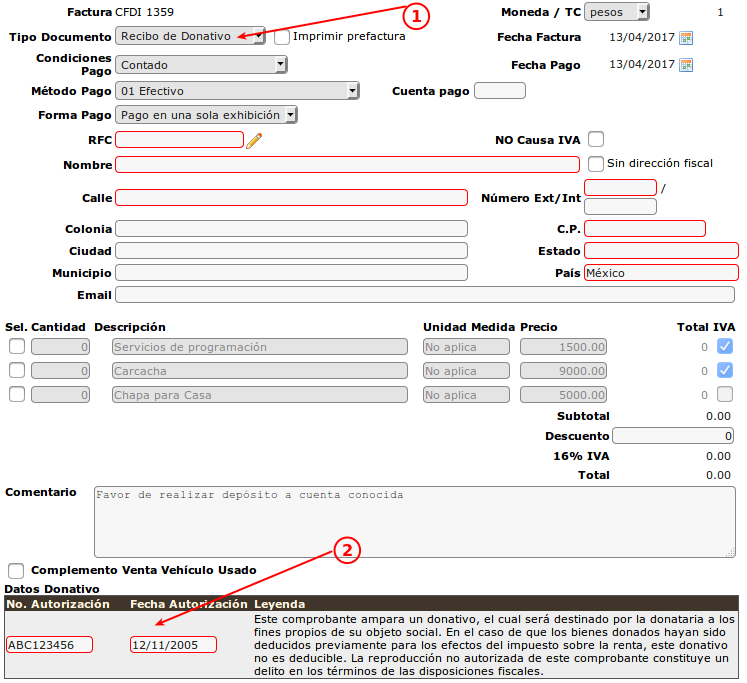Uncheck IVA for Servicios de programación
Image resolution: width=747 pixels, height=683 pixels.
[725, 346]
